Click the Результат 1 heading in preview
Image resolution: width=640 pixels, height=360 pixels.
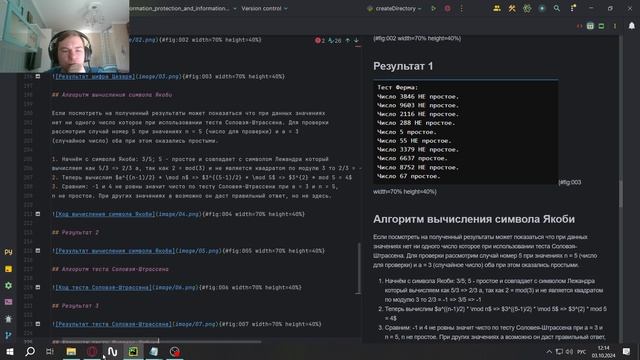(x=403, y=66)
